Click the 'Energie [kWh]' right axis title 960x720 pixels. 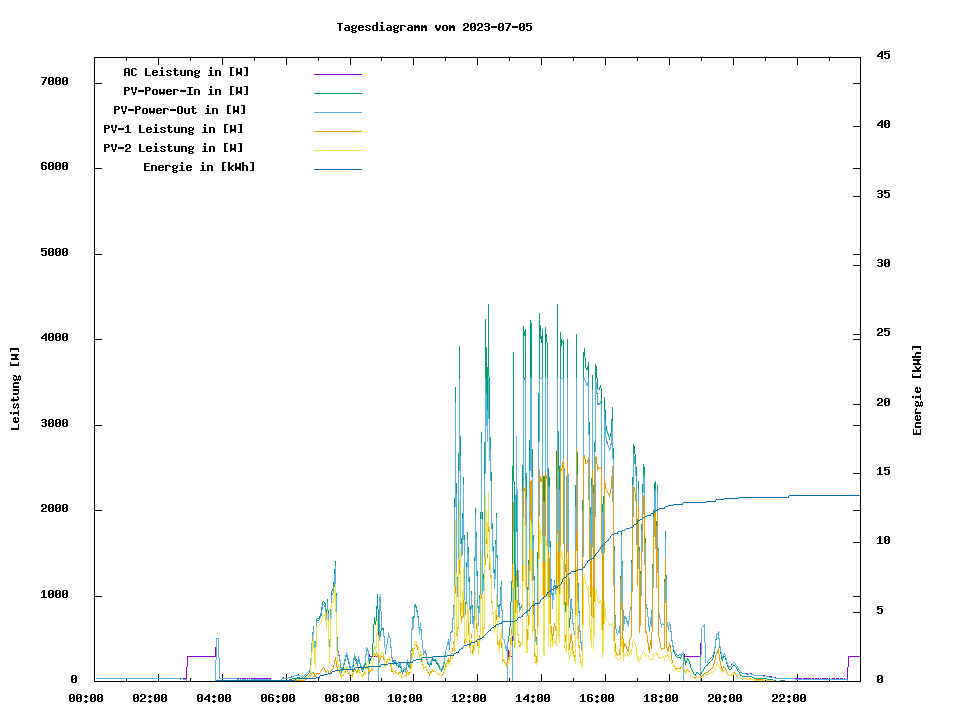(x=917, y=390)
